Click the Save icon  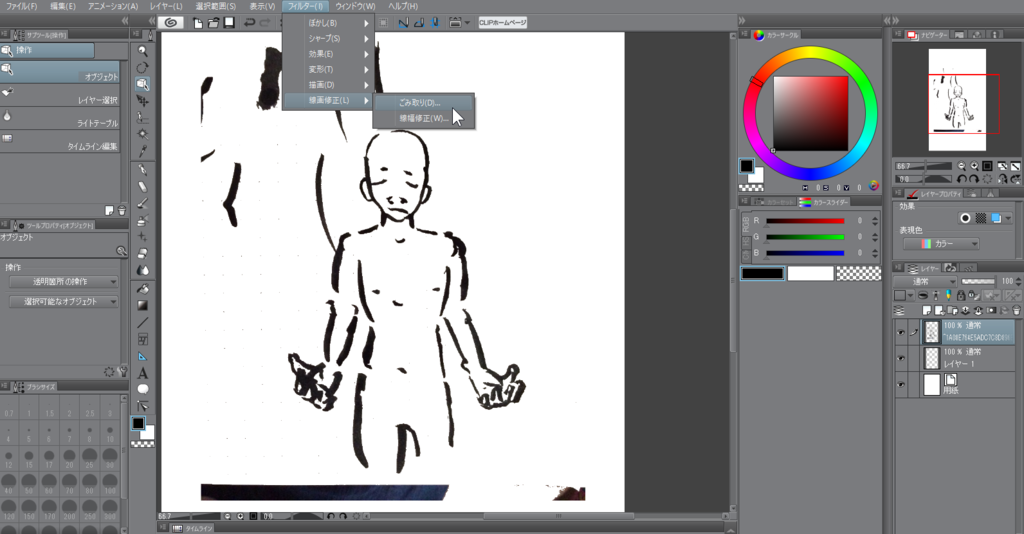(229, 23)
